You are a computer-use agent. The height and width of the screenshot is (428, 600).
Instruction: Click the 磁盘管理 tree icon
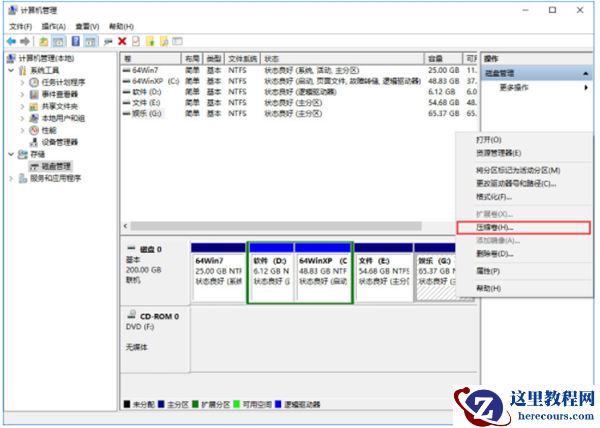coord(34,166)
